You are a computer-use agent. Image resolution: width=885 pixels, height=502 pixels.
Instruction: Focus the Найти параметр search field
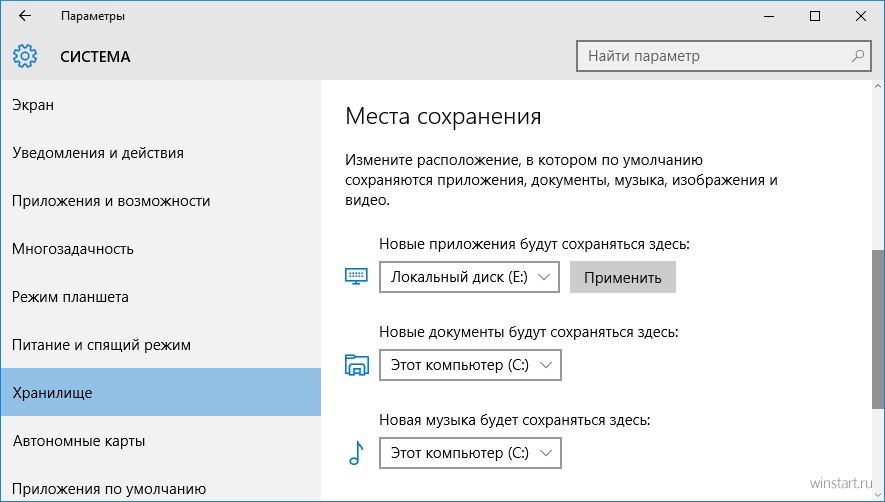724,56
